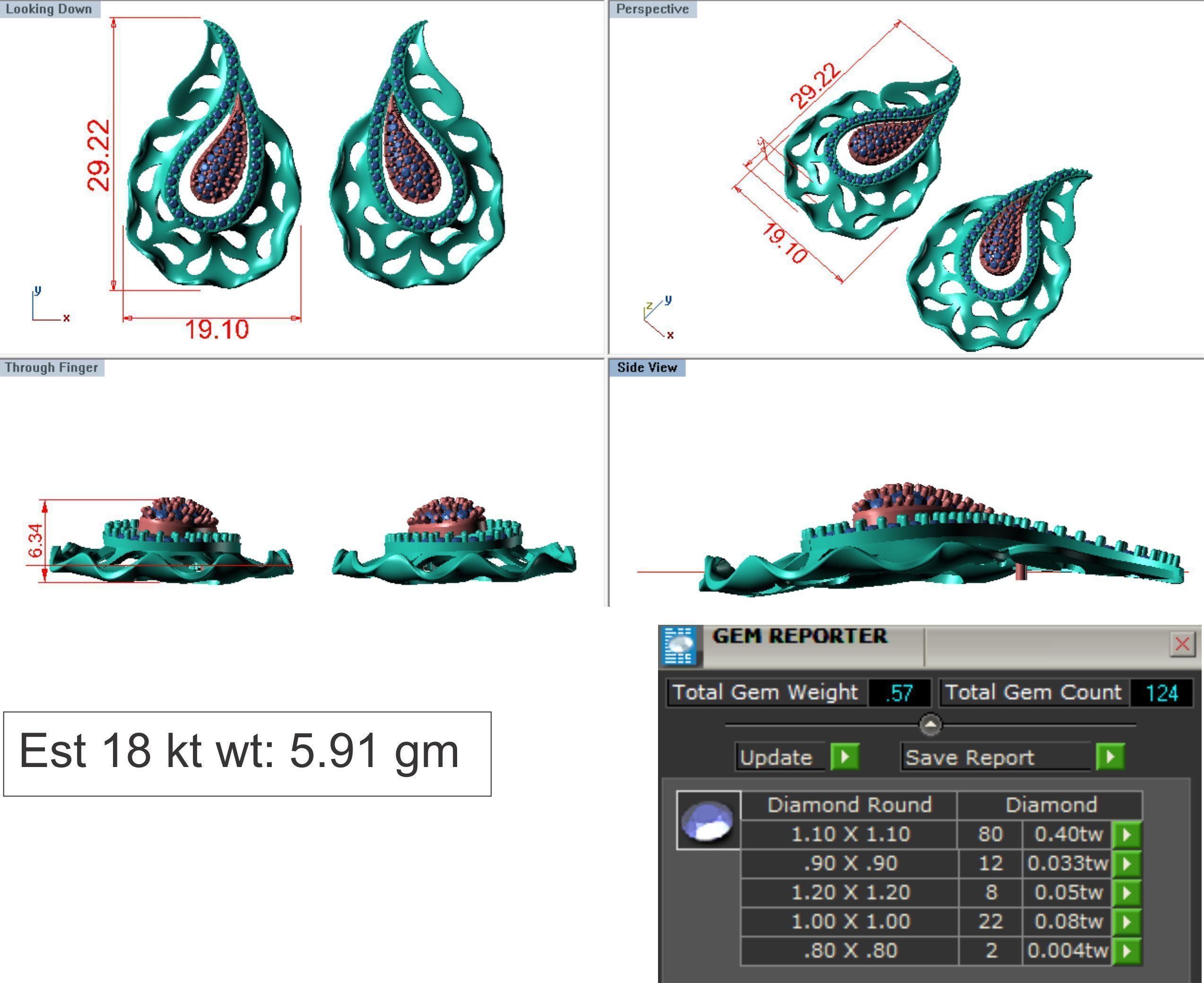Click the Diamond Round column header

point(849,805)
